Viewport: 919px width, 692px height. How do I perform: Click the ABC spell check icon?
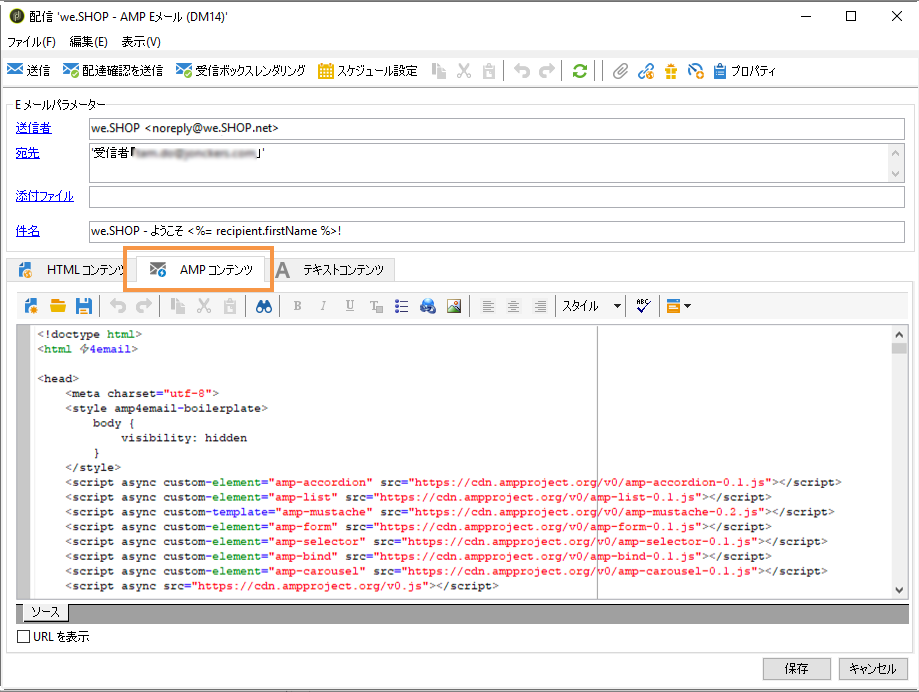coord(643,305)
